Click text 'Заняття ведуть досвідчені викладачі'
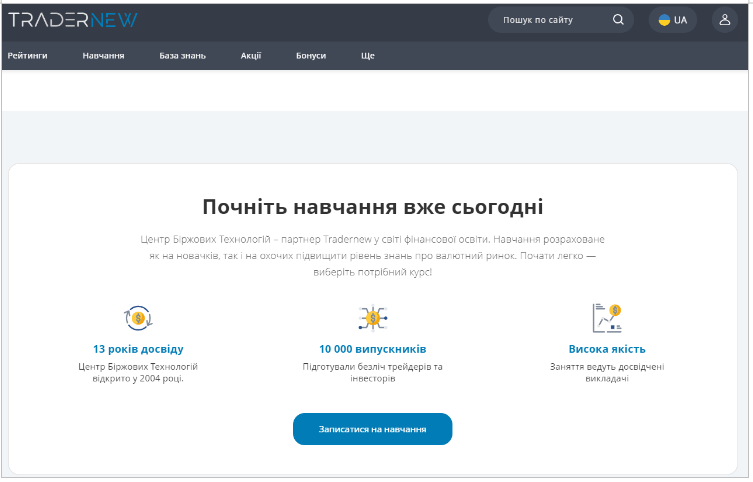Viewport: 753px width, 482px height. pos(607,373)
